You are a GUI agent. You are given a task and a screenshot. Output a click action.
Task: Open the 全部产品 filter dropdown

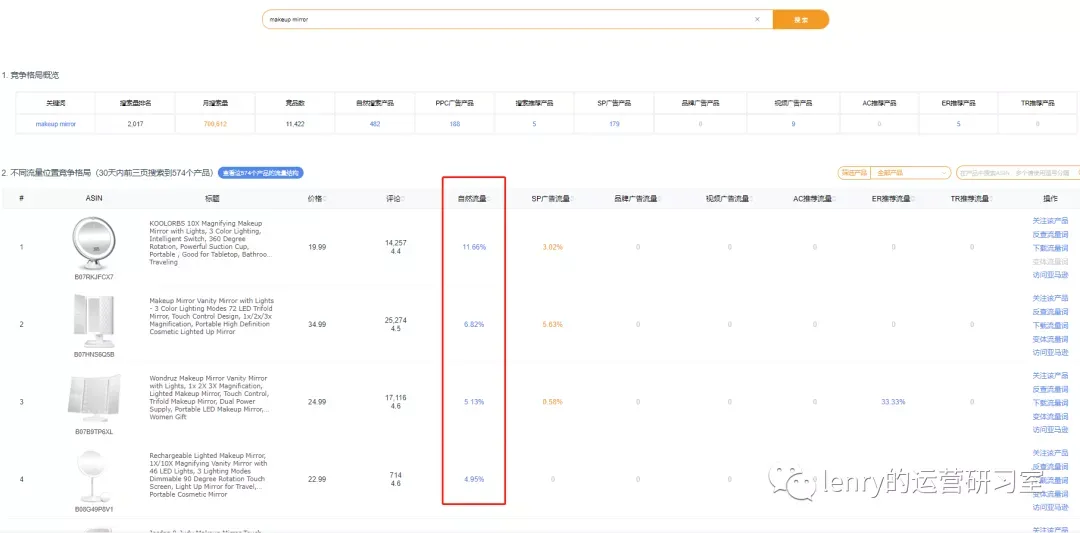[911, 173]
